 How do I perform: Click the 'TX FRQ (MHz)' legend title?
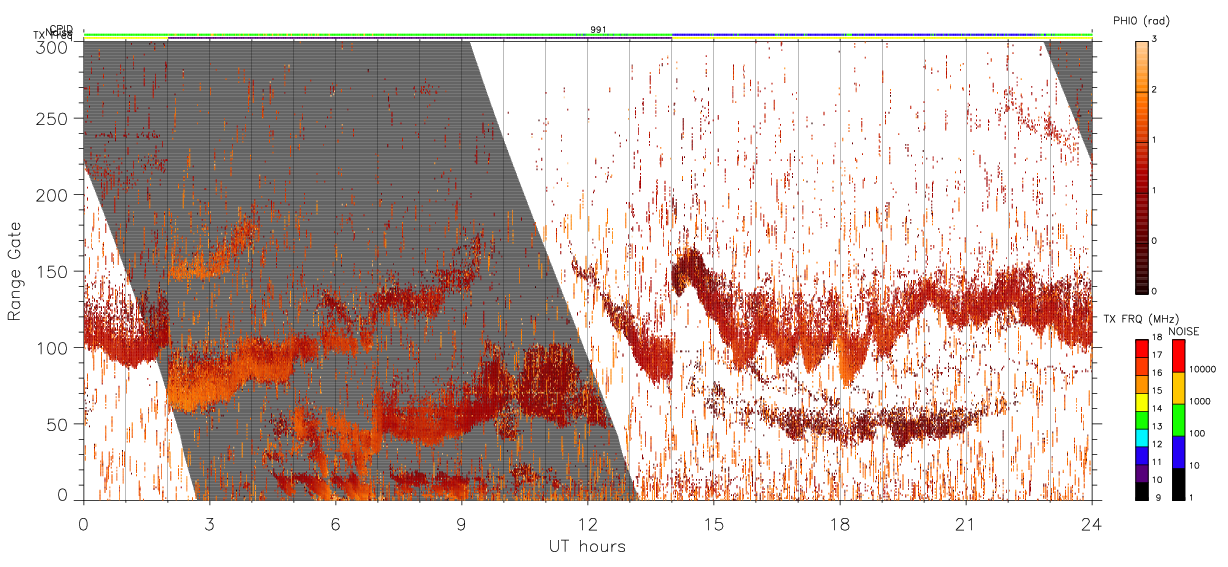tap(1141, 318)
